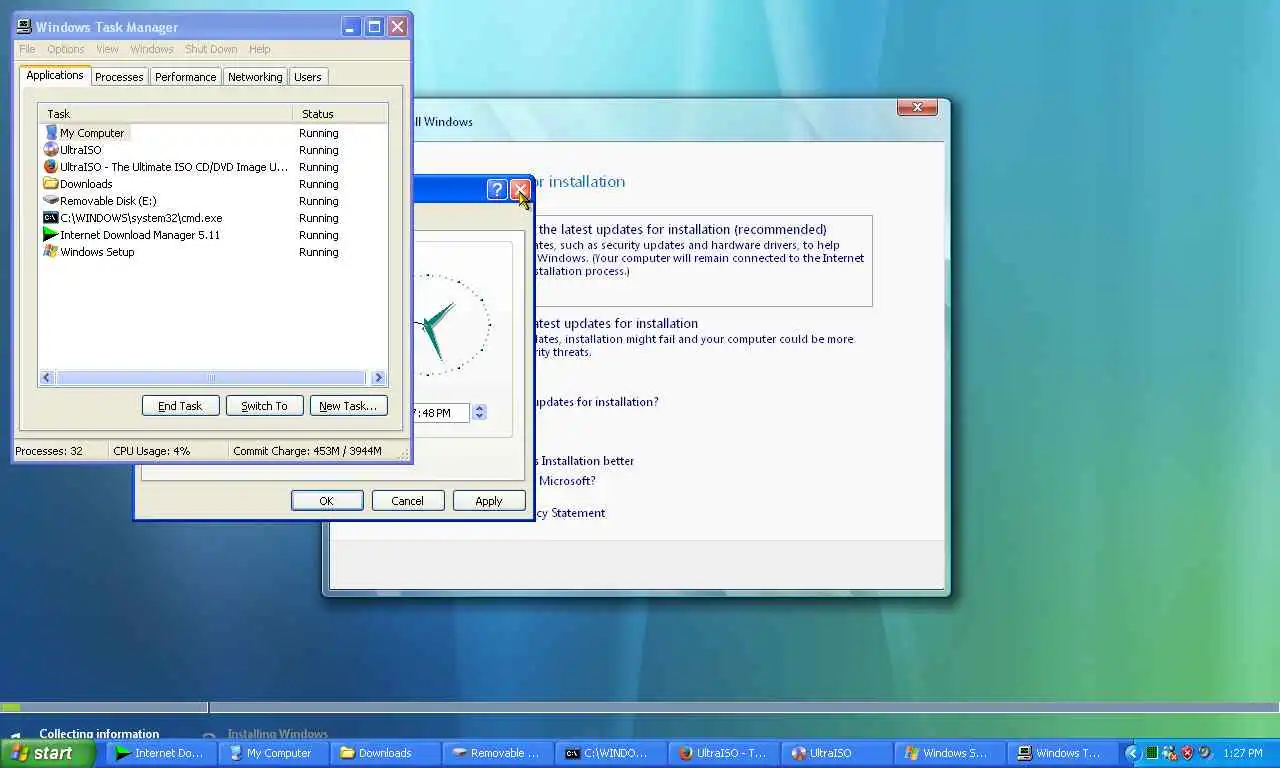Switch to the Processes tab
Image resolution: width=1280 pixels, height=768 pixels.
point(119,77)
